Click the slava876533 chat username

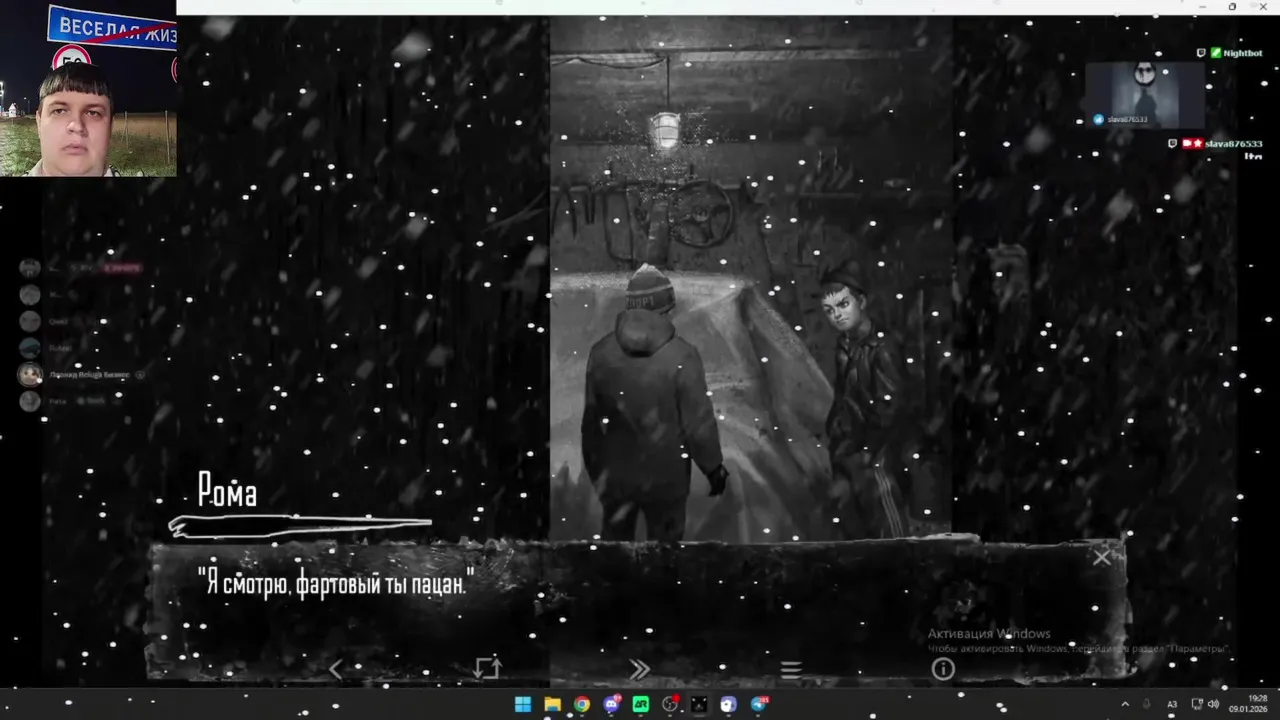coord(1233,144)
